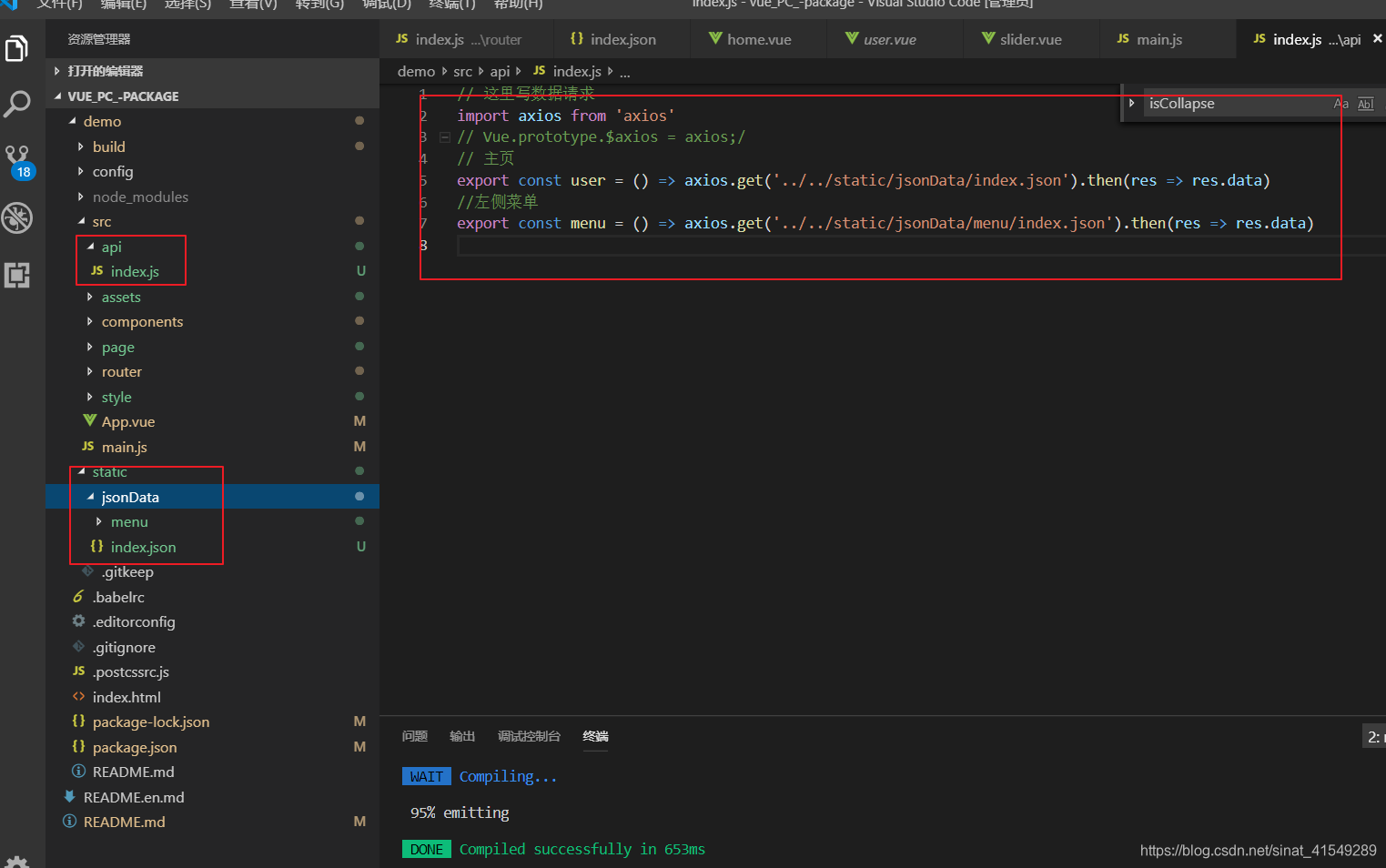Open Source Control view with 18 badge
The image size is (1386, 868).
coord(17,161)
